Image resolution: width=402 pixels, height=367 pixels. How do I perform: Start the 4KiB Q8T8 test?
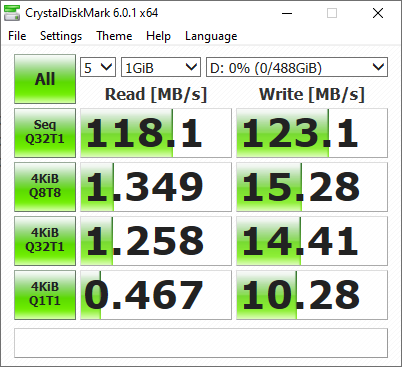45,187
